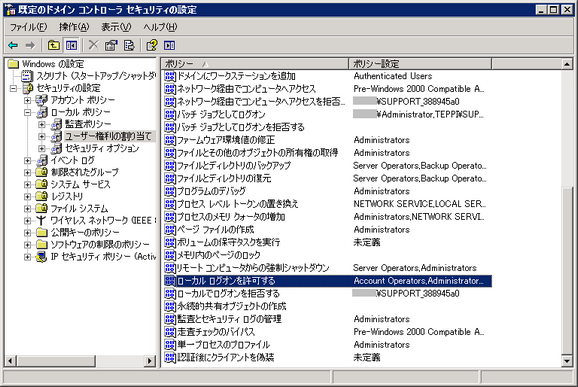Select ユーザー権利の割り当て in the tree

[108, 136]
